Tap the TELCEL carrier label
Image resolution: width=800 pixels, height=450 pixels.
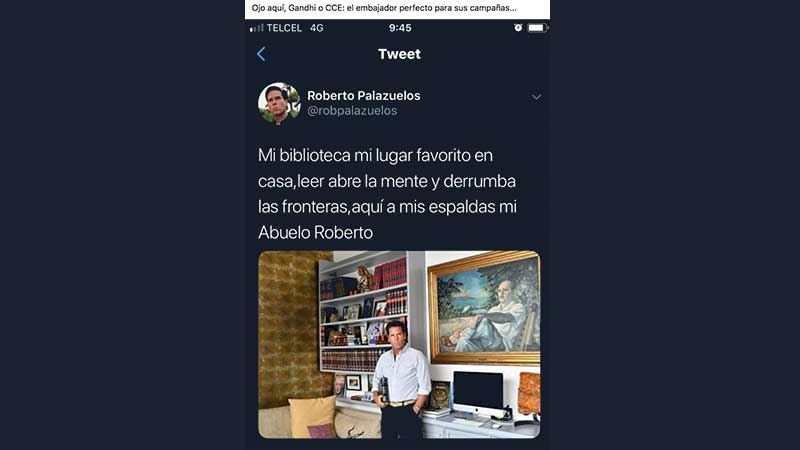(x=284, y=28)
